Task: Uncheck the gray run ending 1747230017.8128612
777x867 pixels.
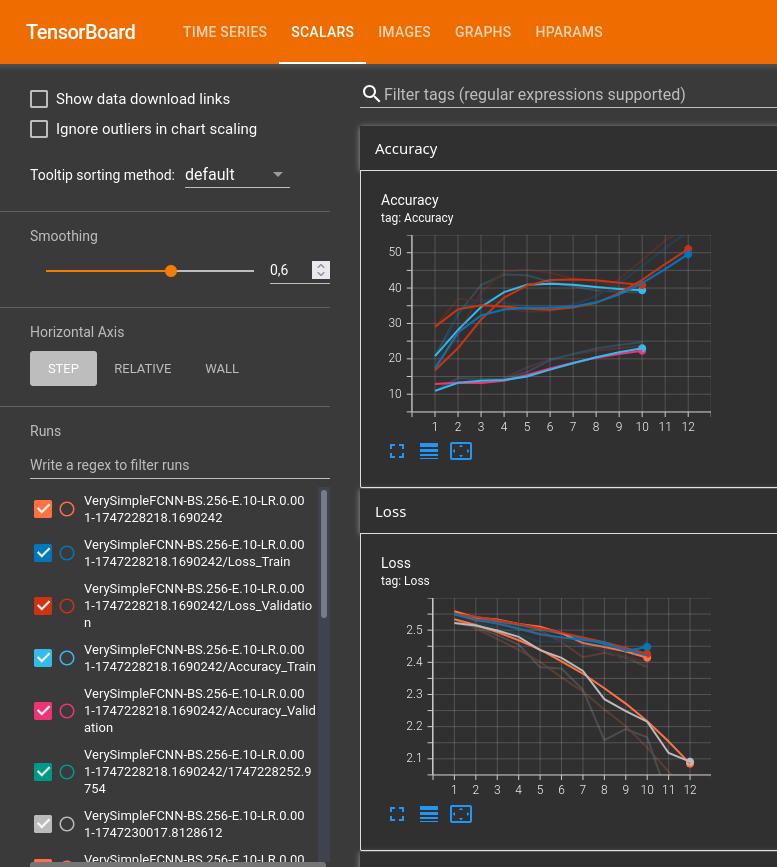Action: pyautogui.click(x=43, y=824)
